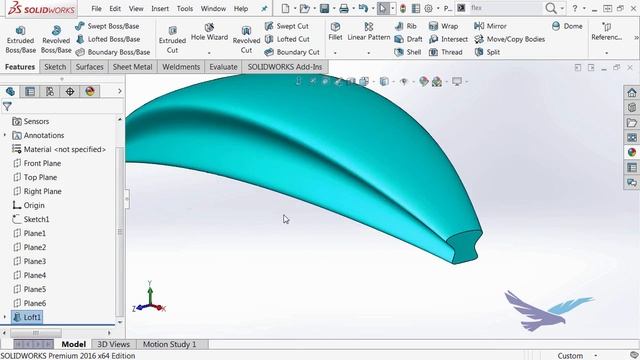Open the Help question mark dropdown
Image resolution: width=640 pixels, height=360 pixels.
click(584, 8)
